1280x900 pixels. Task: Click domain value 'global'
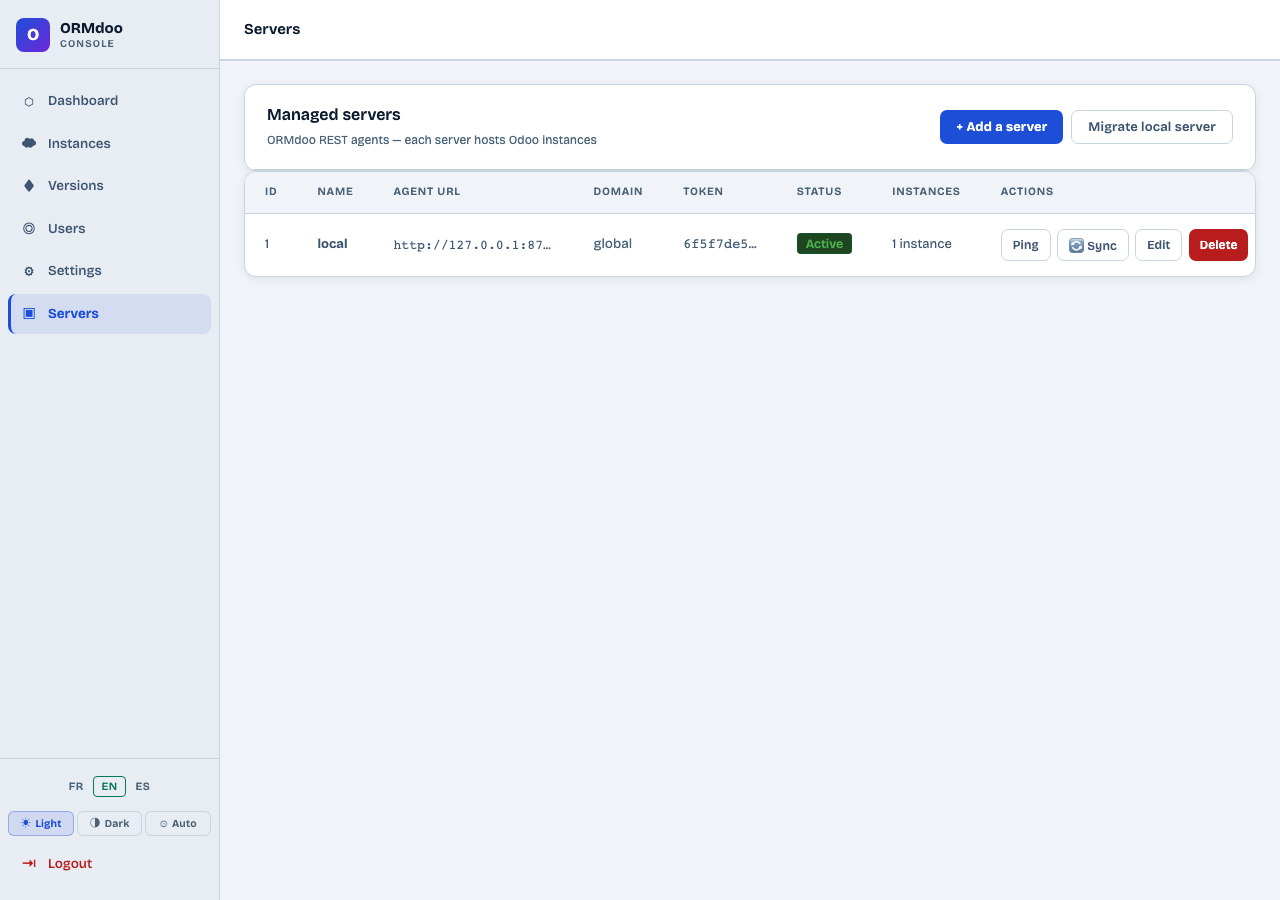612,244
